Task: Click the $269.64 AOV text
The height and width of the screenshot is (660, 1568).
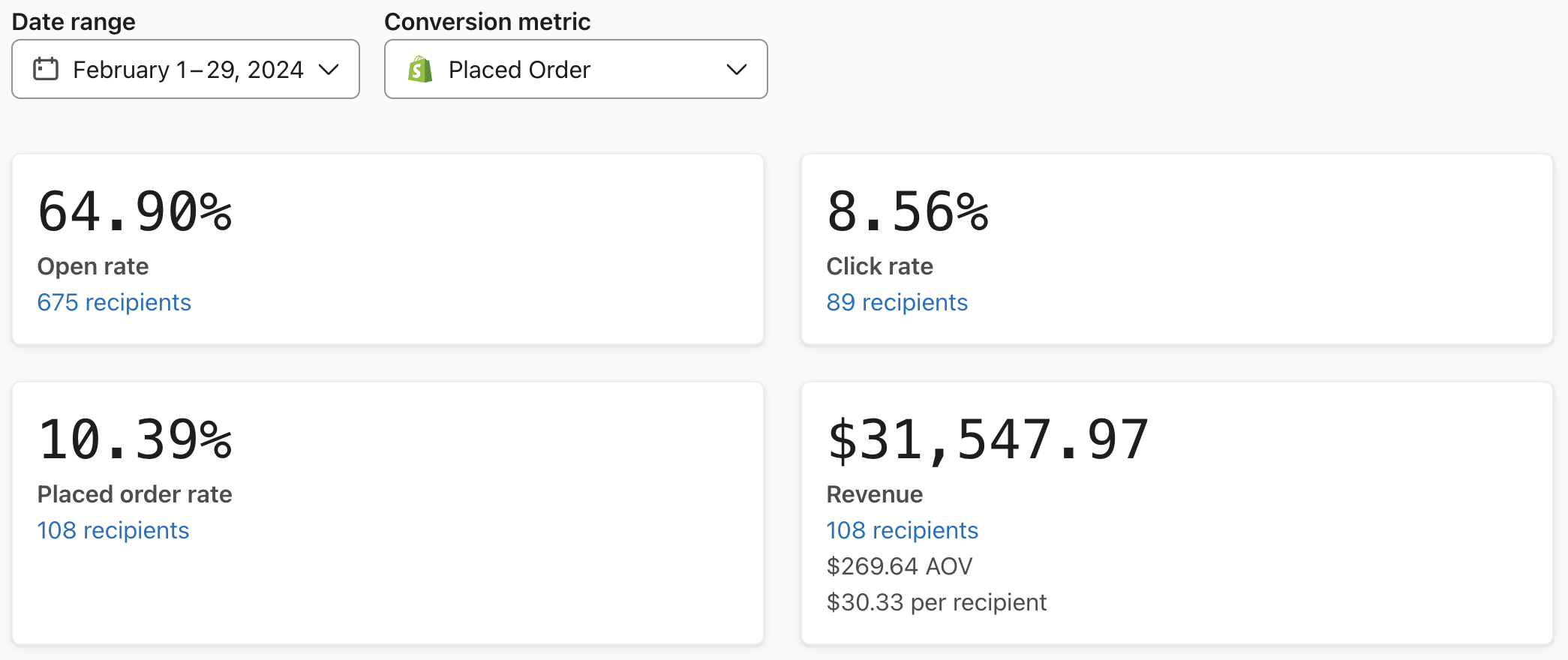Action: coord(899,566)
